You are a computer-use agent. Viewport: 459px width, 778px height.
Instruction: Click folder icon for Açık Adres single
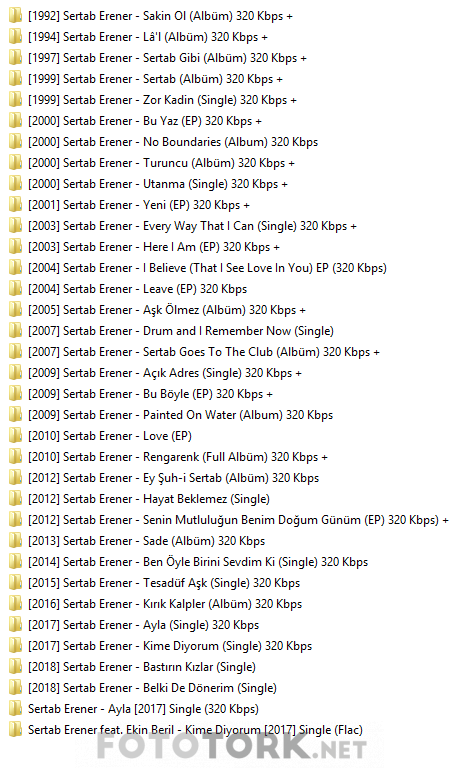point(15,373)
